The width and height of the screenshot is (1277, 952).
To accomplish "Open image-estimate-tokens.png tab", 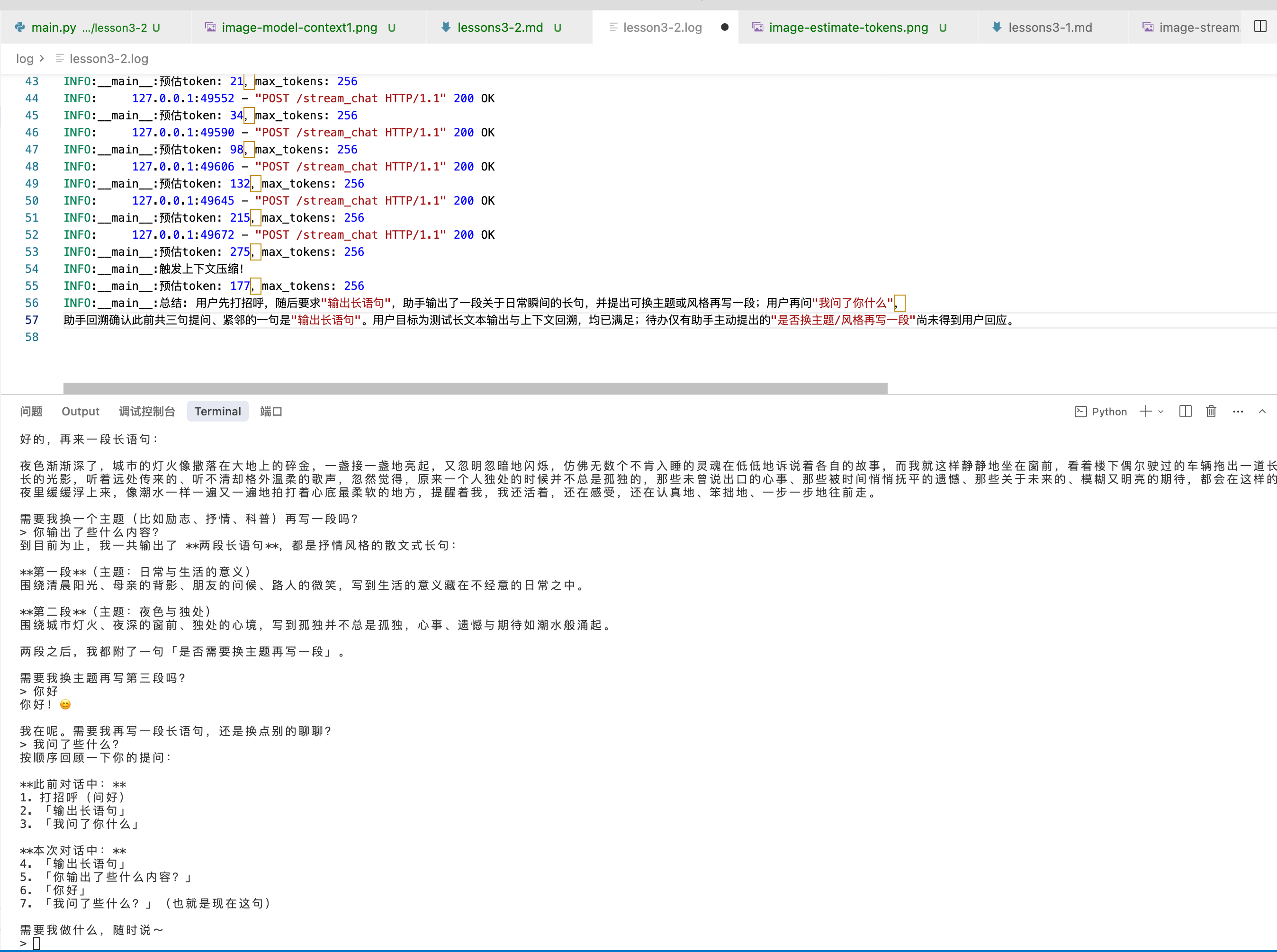I will click(x=857, y=27).
